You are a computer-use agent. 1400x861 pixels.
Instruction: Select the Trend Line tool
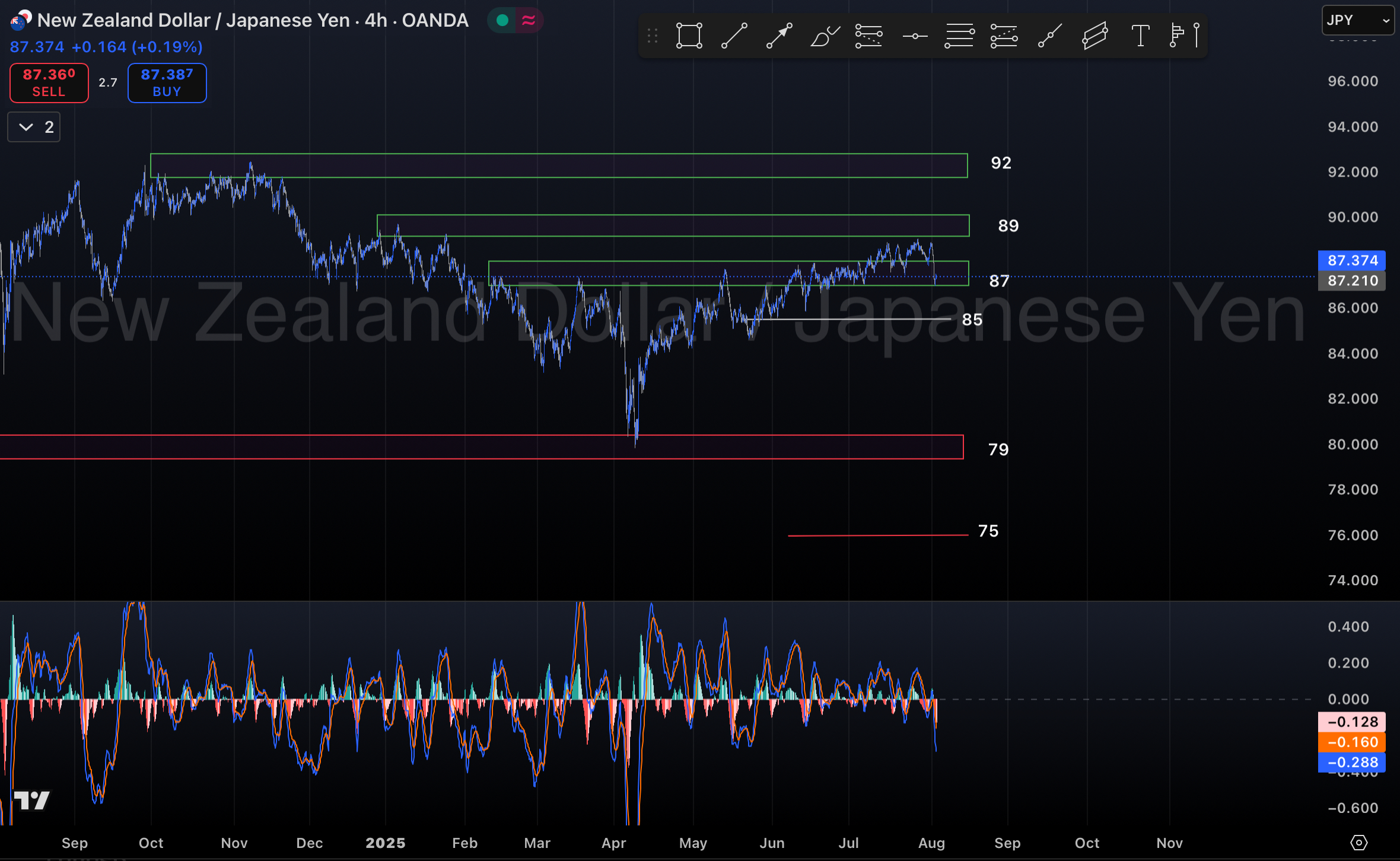(734, 36)
